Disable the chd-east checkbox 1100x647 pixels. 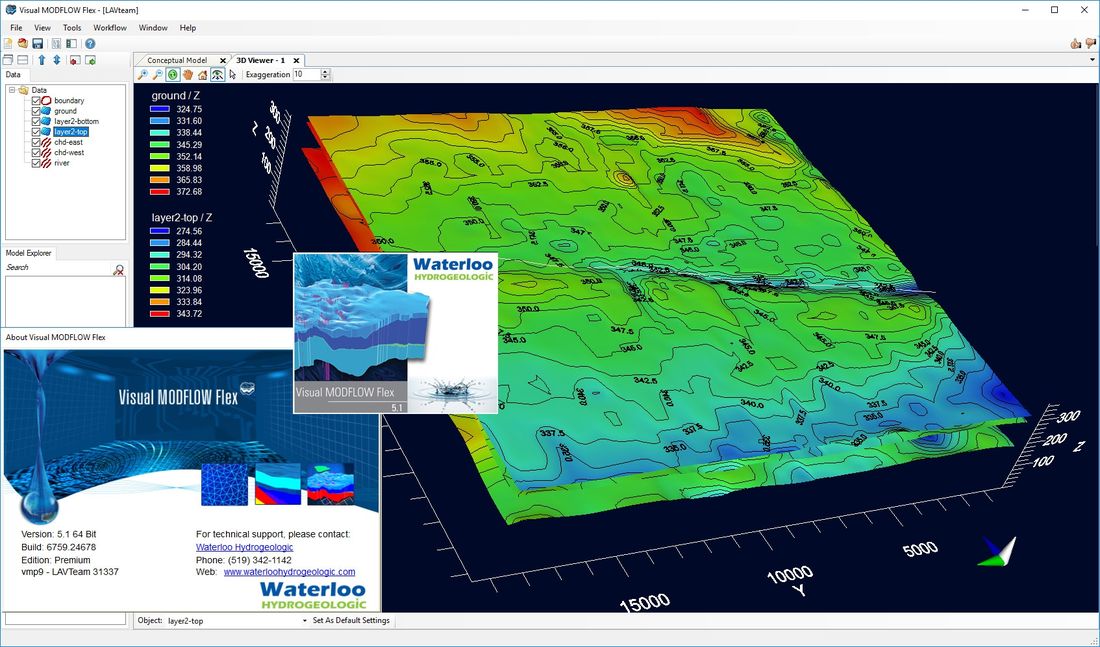(x=36, y=142)
